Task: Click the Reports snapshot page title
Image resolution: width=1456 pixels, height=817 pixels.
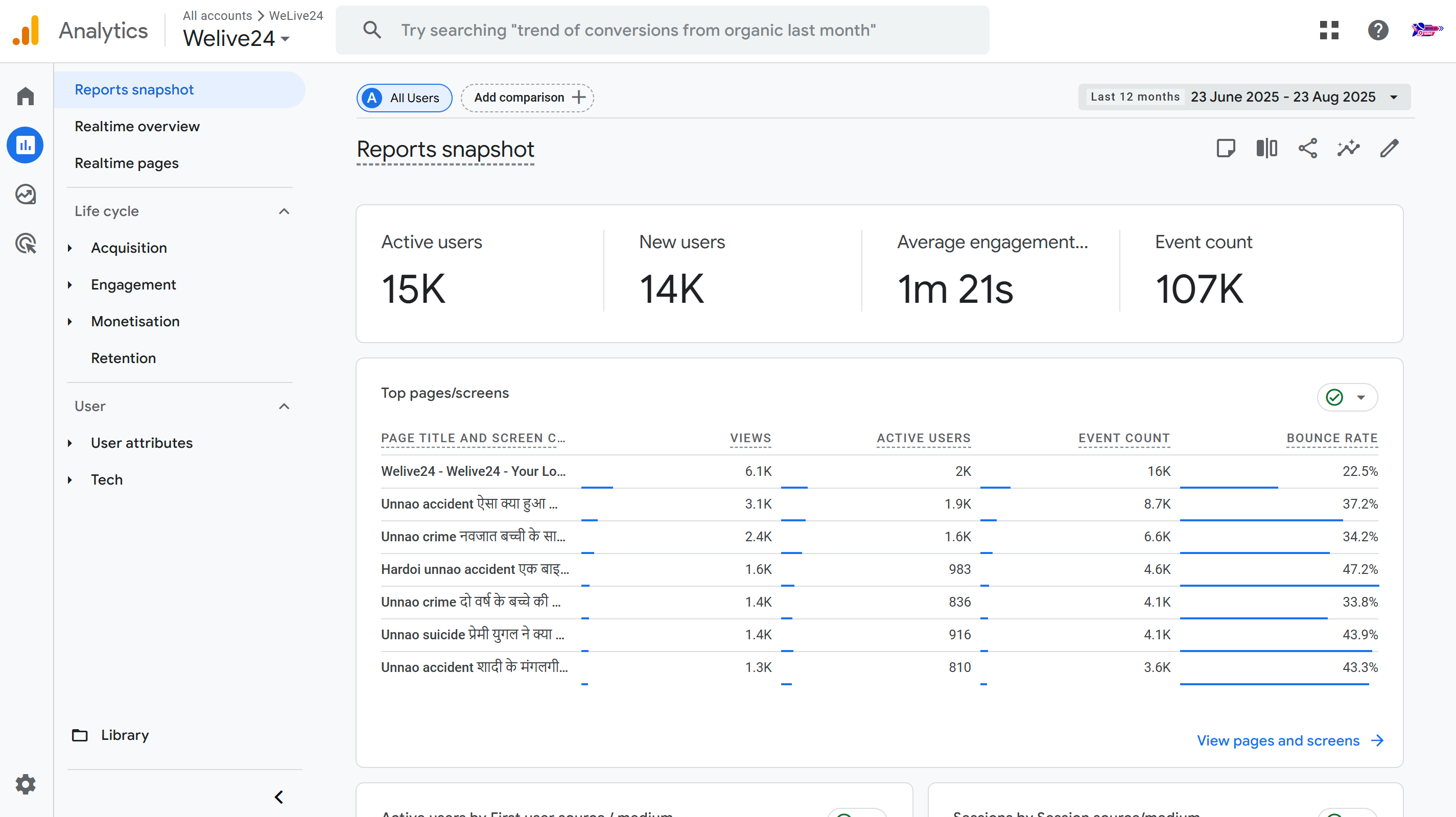Action: pos(445,150)
